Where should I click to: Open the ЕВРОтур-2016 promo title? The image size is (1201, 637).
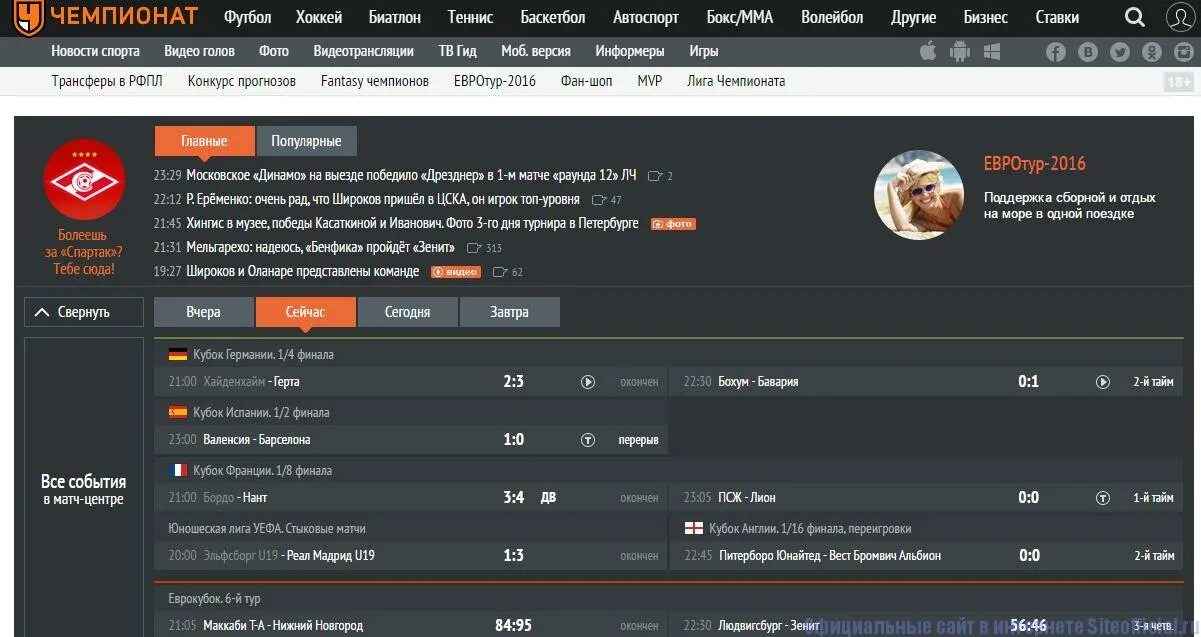coord(1035,164)
